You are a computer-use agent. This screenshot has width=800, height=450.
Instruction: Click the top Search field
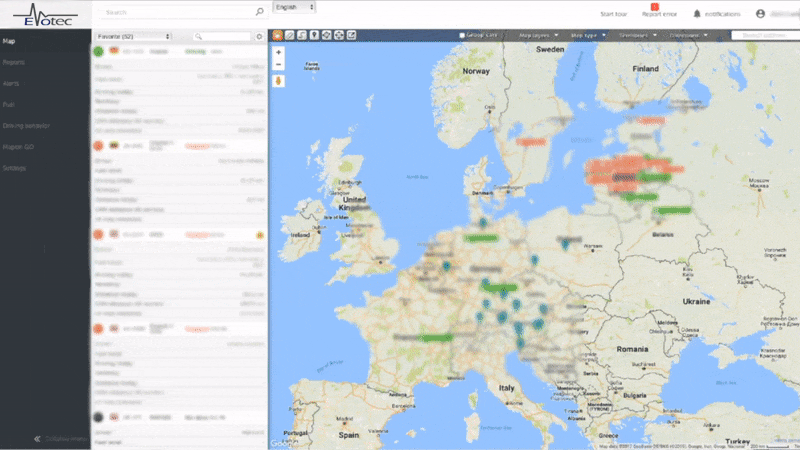click(183, 12)
